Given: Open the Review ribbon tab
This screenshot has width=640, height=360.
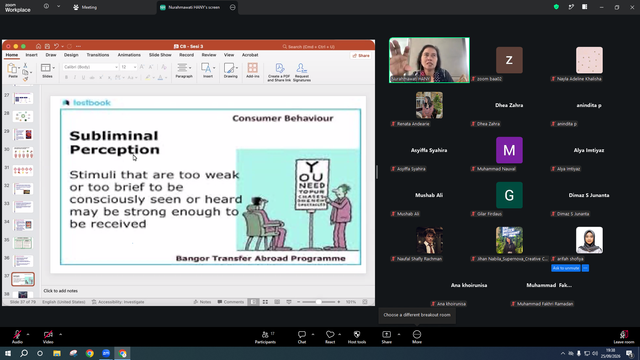Looking at the screenshot, I should click(x=209, y=55).
